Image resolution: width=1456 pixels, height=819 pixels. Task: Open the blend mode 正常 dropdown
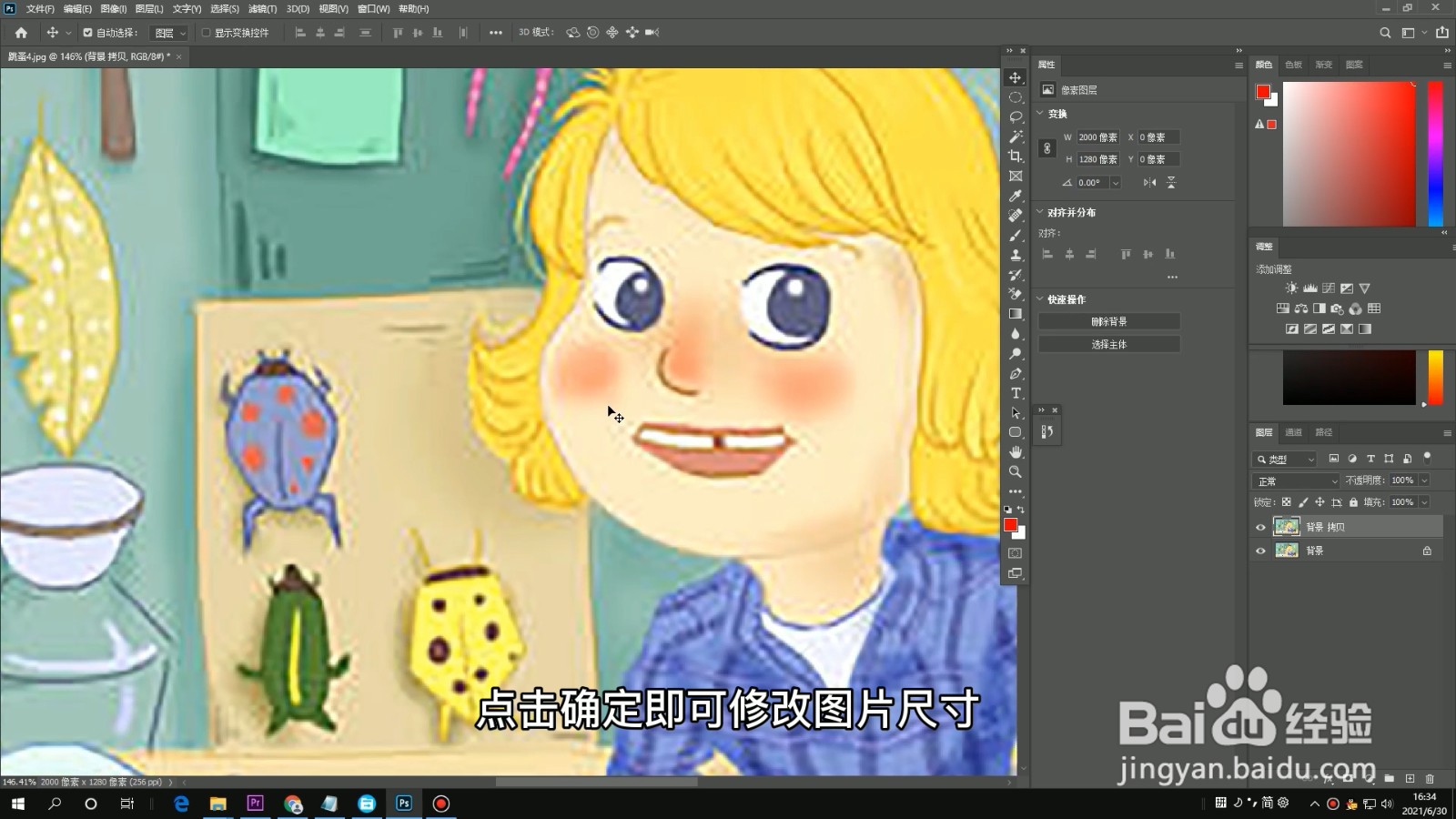point(1297,480)
